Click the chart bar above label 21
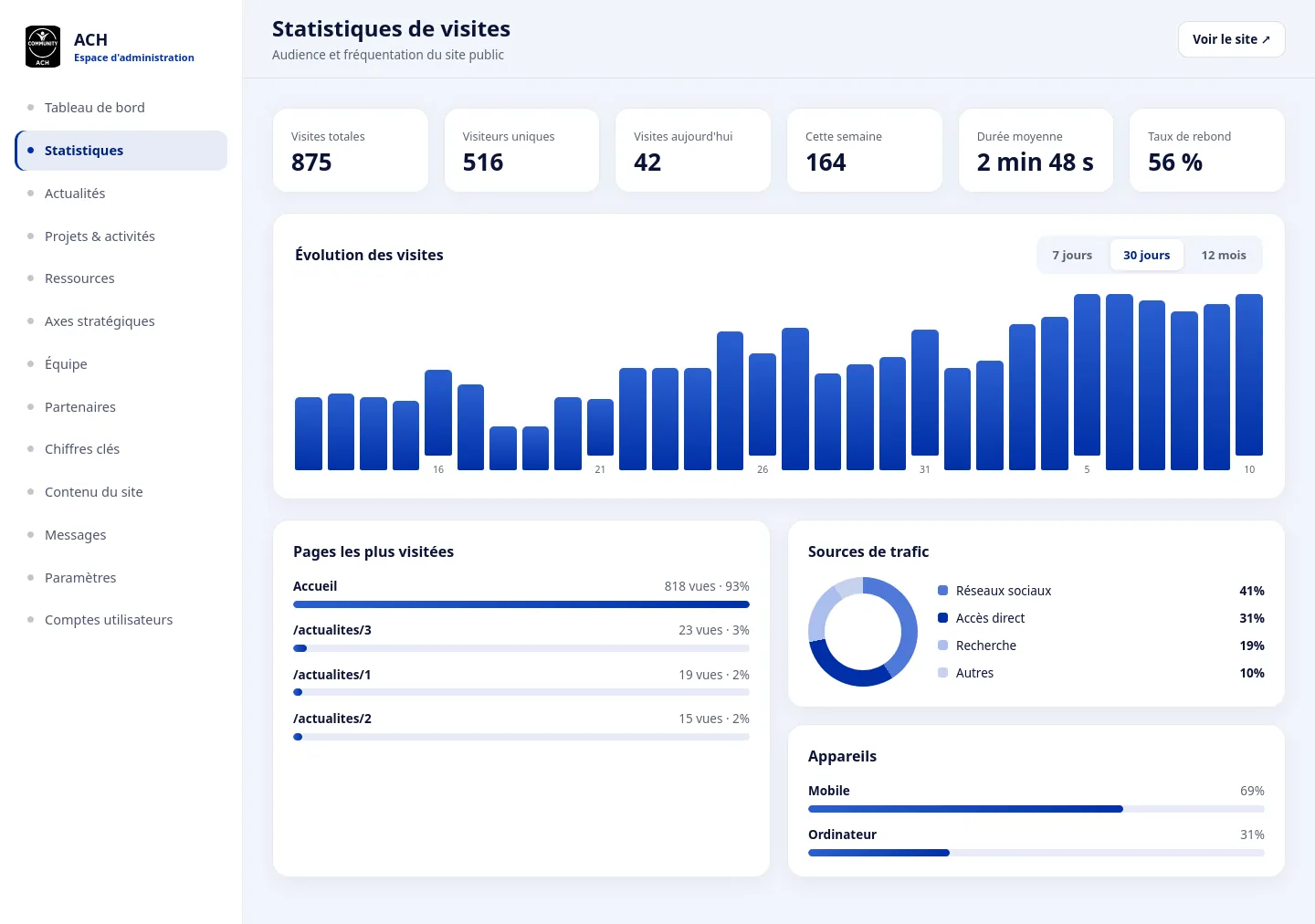Screen dimensions: 1315x924 (x=600, y=427)
